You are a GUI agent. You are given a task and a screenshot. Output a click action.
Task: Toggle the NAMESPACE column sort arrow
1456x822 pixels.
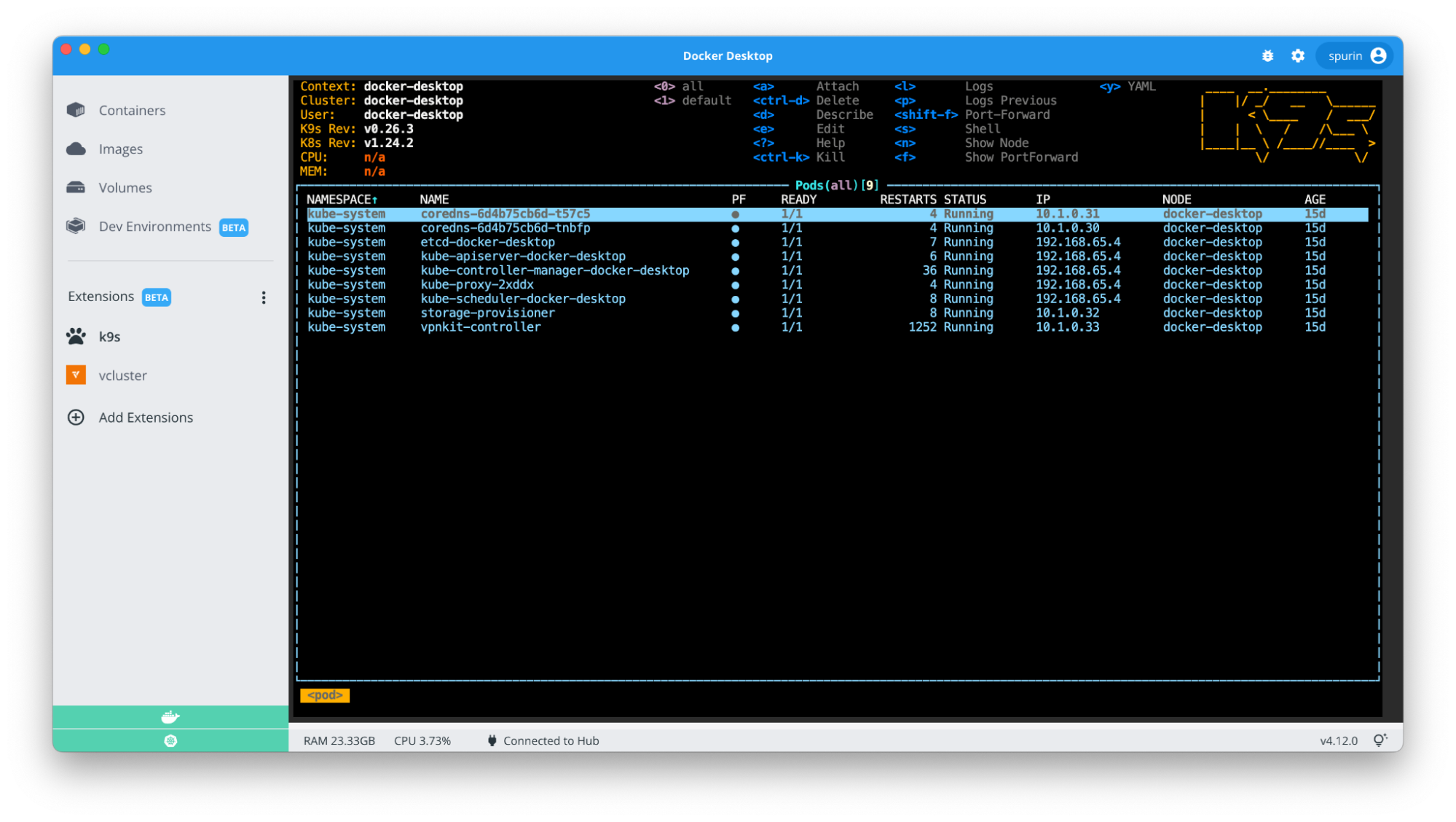pyautogui.click(x=376, y=199)
